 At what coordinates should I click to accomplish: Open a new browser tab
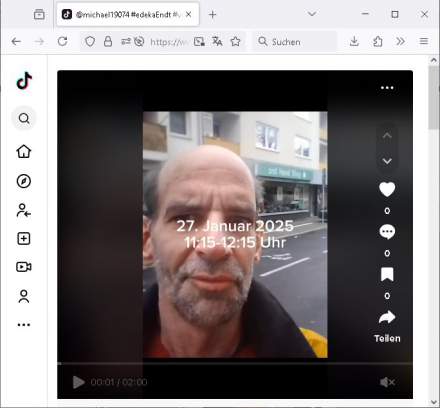coord(212,15)
